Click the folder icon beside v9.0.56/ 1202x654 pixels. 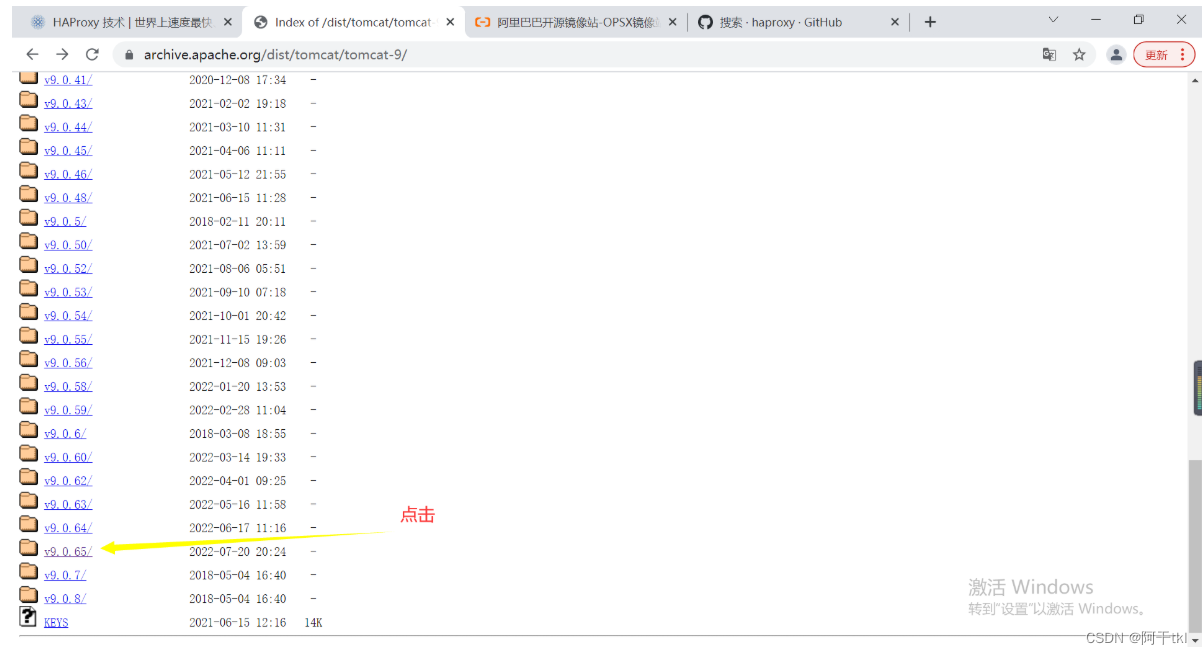pos(28,359)
